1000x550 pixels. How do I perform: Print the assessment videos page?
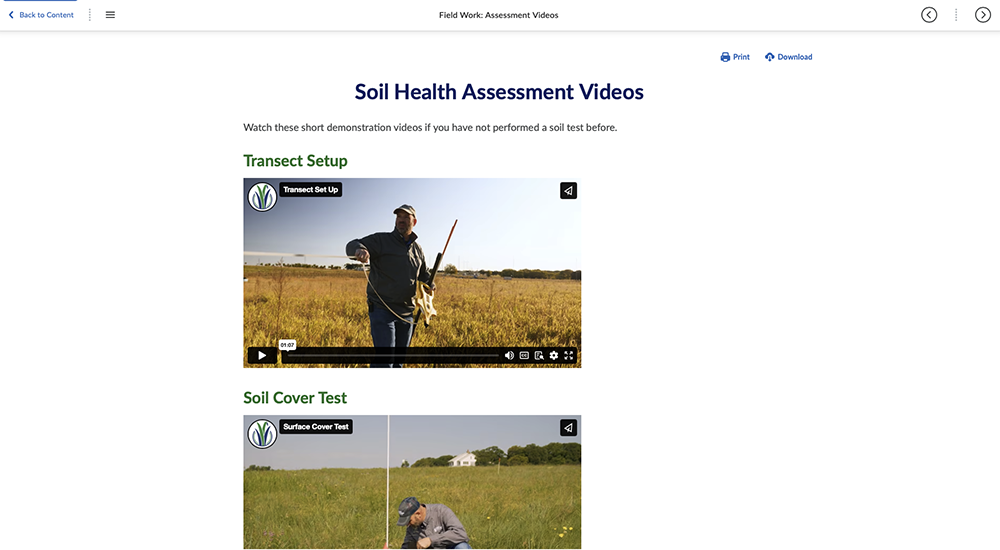pyautogui.click(x=735, y=57)
